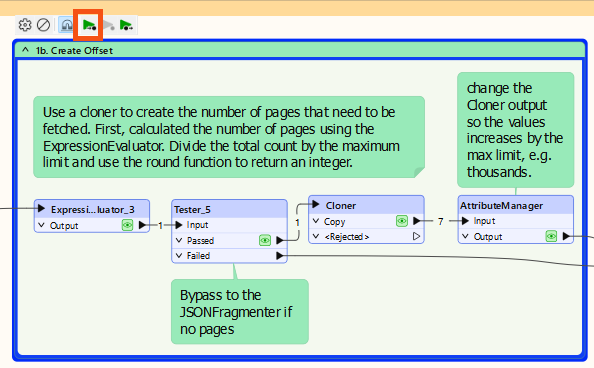Click the Tester_5 Failed output arrow
The image size is (594, 368).
pos(280,256)
